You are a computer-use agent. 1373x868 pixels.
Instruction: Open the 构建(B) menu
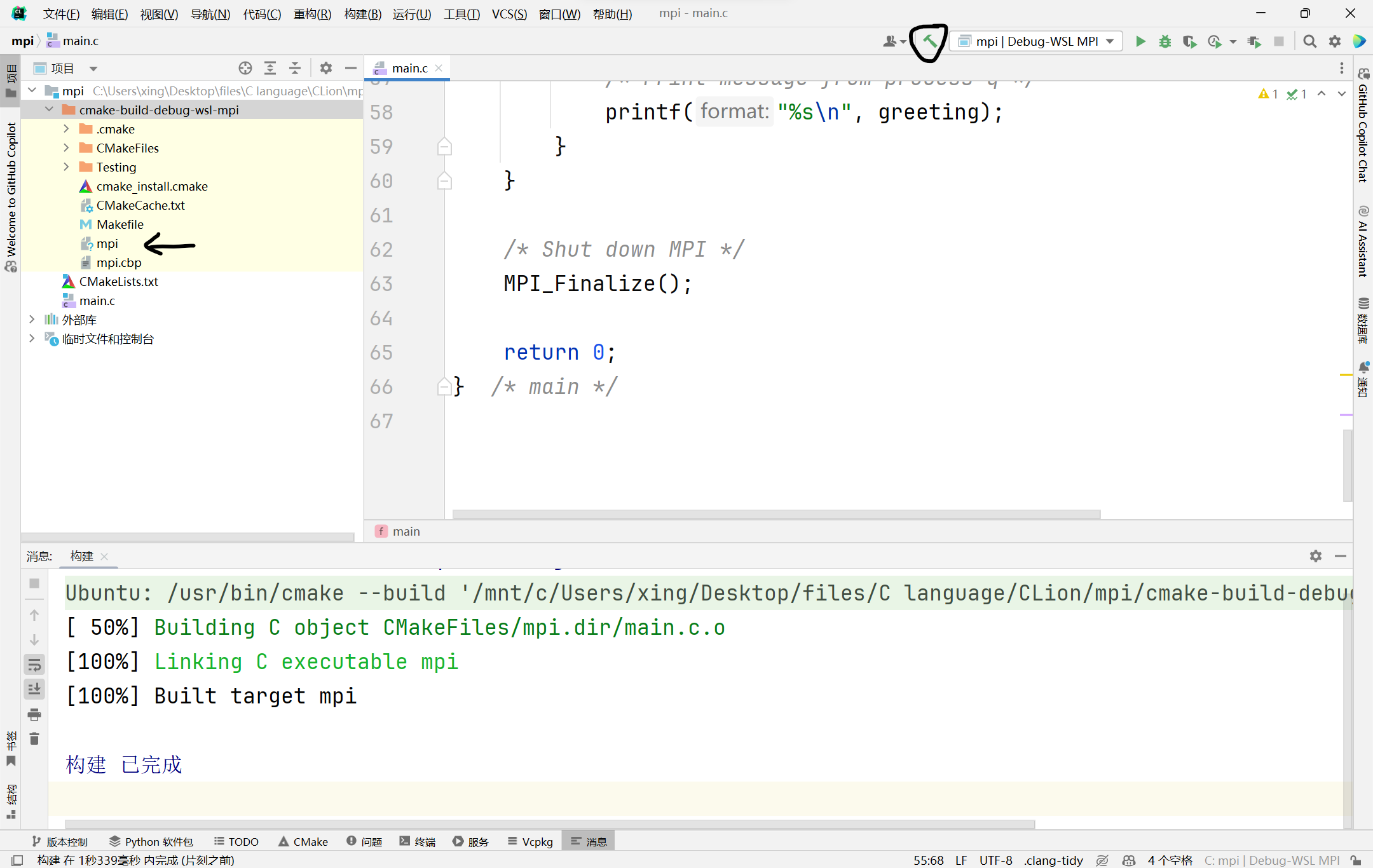tap(362, 13)
